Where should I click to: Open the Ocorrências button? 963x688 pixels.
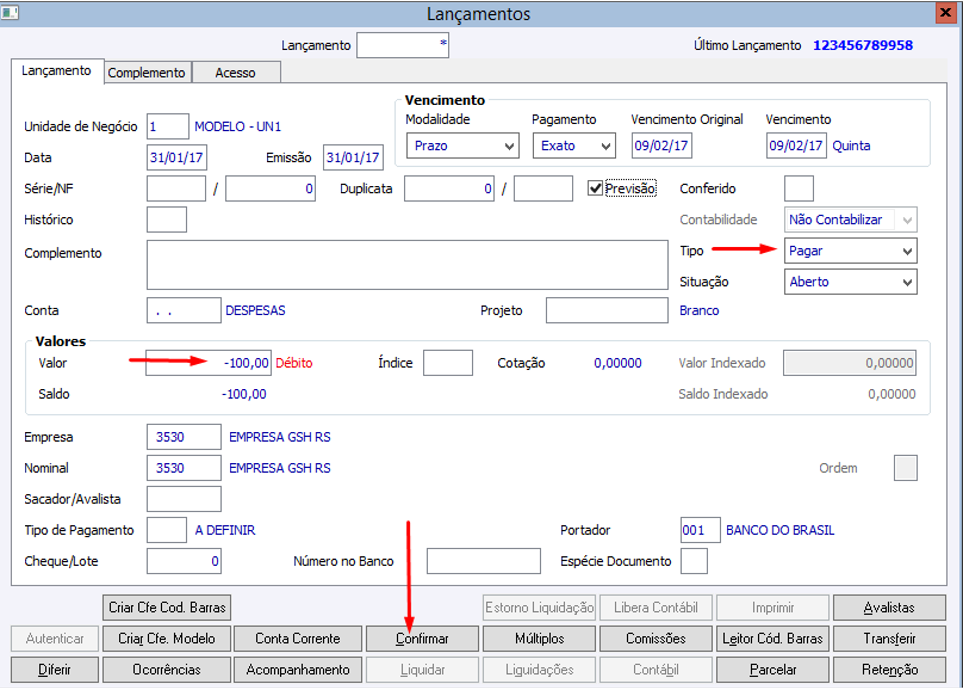point(166,670)
